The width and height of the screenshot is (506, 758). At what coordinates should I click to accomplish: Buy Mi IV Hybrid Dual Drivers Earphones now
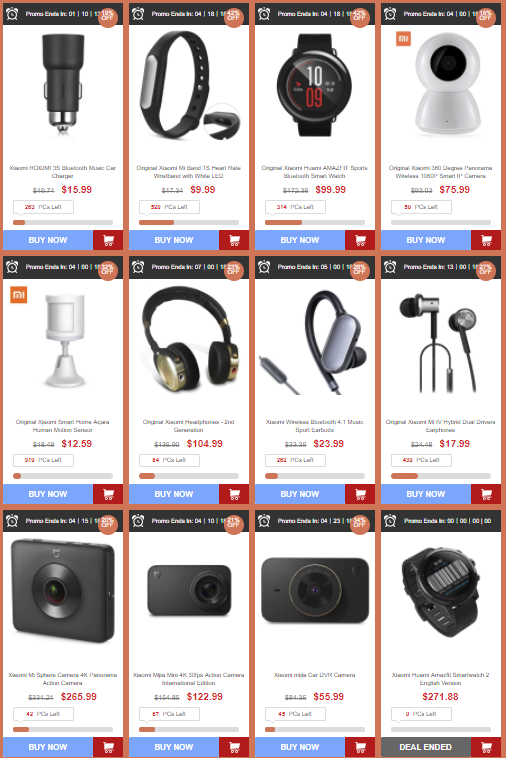tap(426, 494)
